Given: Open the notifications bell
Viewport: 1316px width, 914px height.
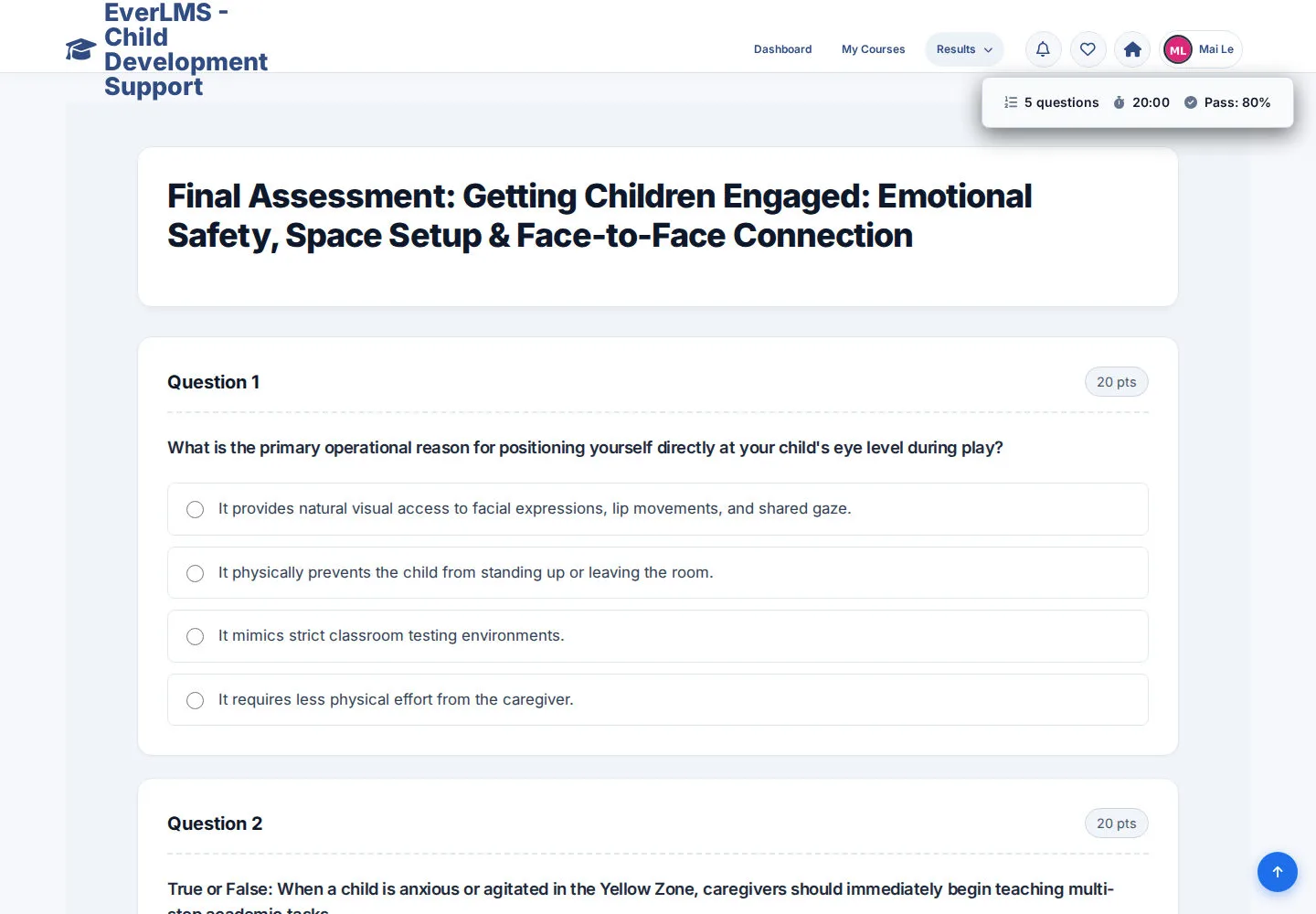Looking at the screenshot, I should pos(1043,49).
